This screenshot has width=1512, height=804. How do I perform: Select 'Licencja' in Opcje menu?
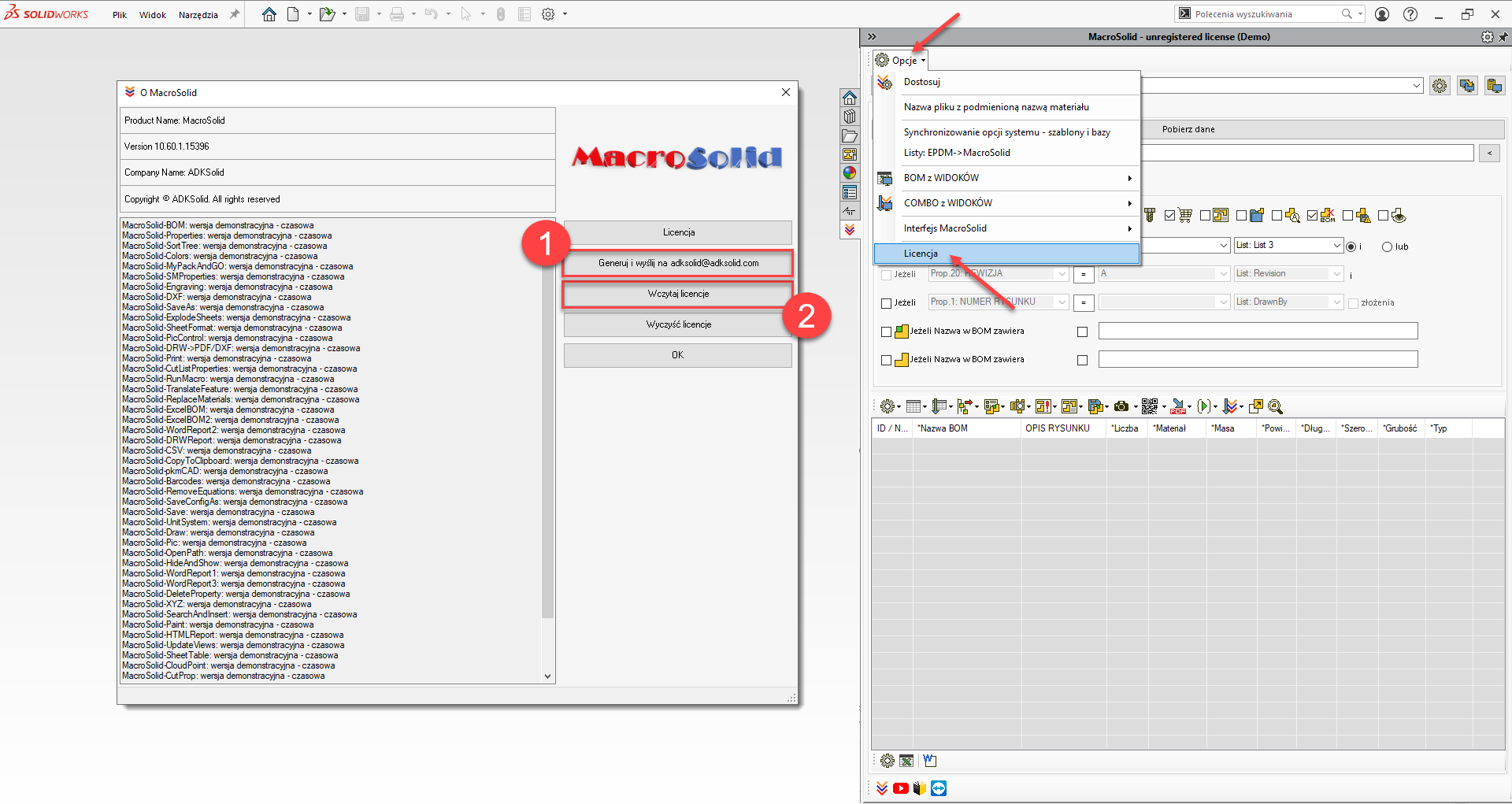[1006, 254]
